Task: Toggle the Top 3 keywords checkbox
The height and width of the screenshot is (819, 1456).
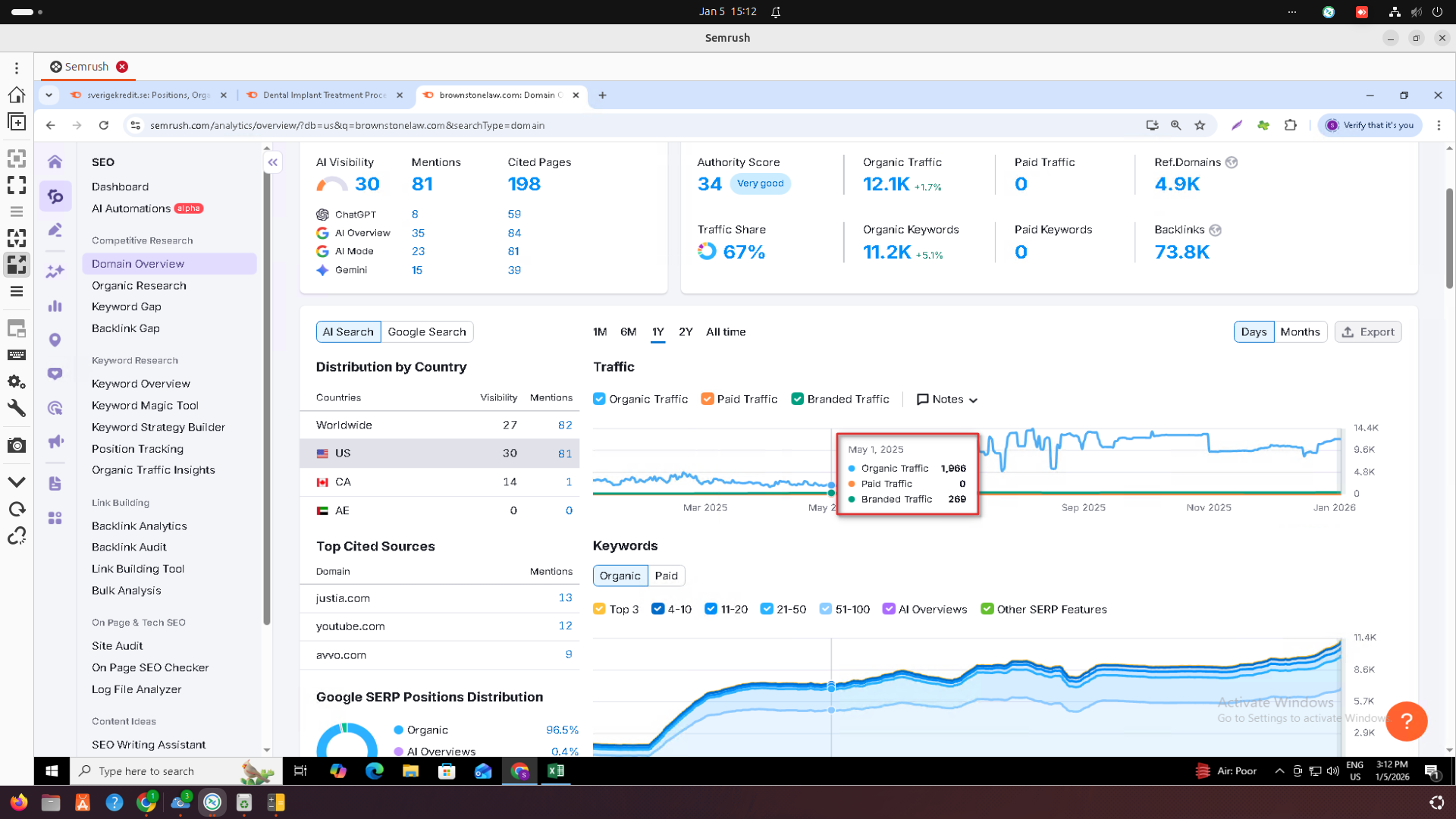Action: tap(599, 609)
